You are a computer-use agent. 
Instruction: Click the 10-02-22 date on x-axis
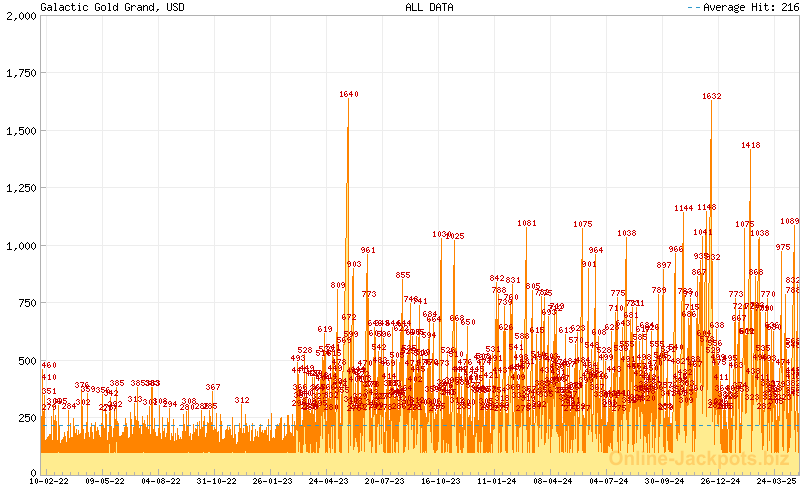(50, 481)
